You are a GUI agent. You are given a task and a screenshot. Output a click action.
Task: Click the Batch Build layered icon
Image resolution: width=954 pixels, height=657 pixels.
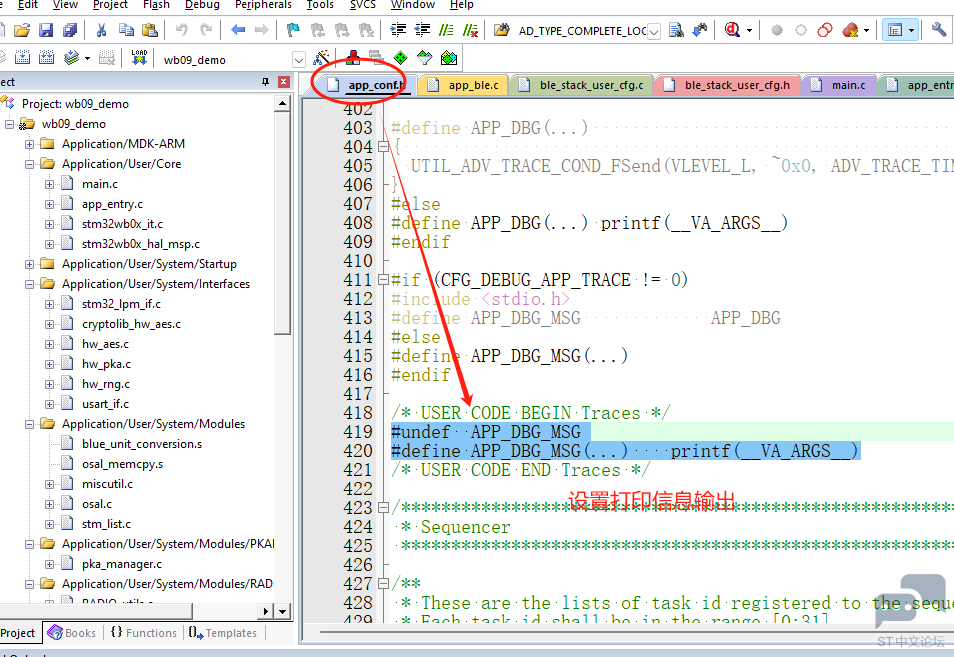pyautogui.click(x=72, y=58)
